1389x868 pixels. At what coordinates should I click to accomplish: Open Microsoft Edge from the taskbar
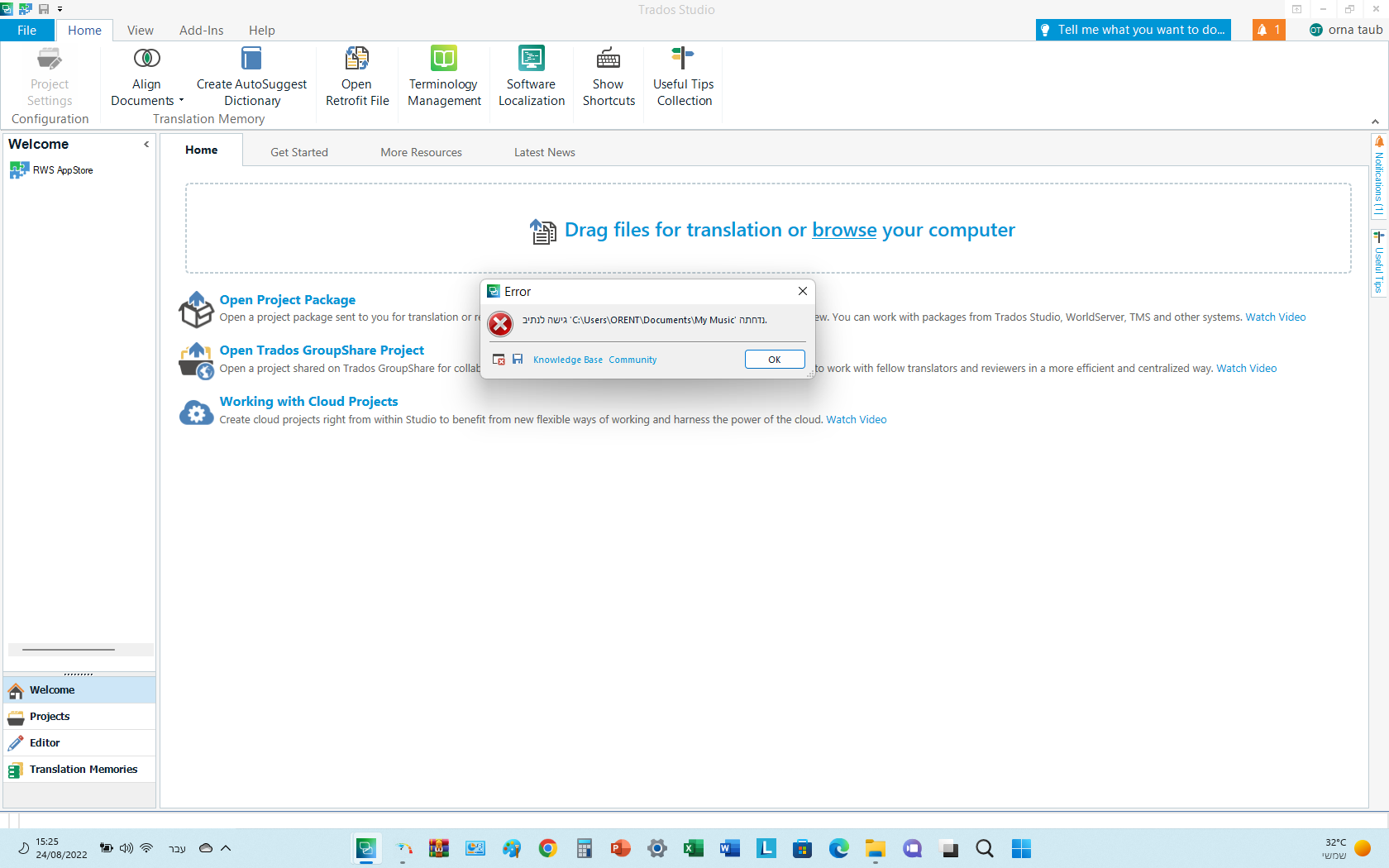click(x=838, y=848)
